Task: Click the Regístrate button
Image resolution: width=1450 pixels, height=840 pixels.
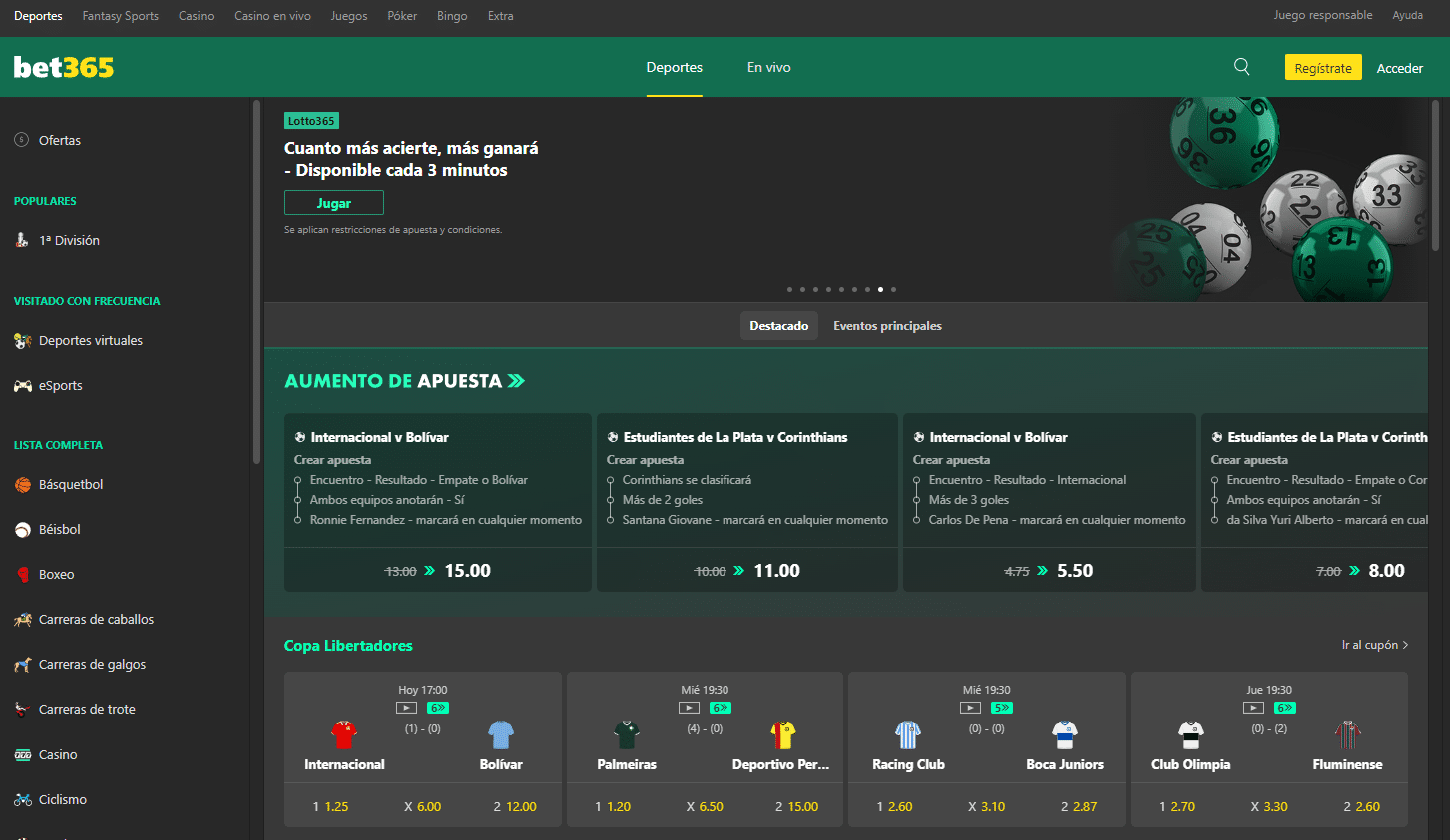Action: point(1322,66)
